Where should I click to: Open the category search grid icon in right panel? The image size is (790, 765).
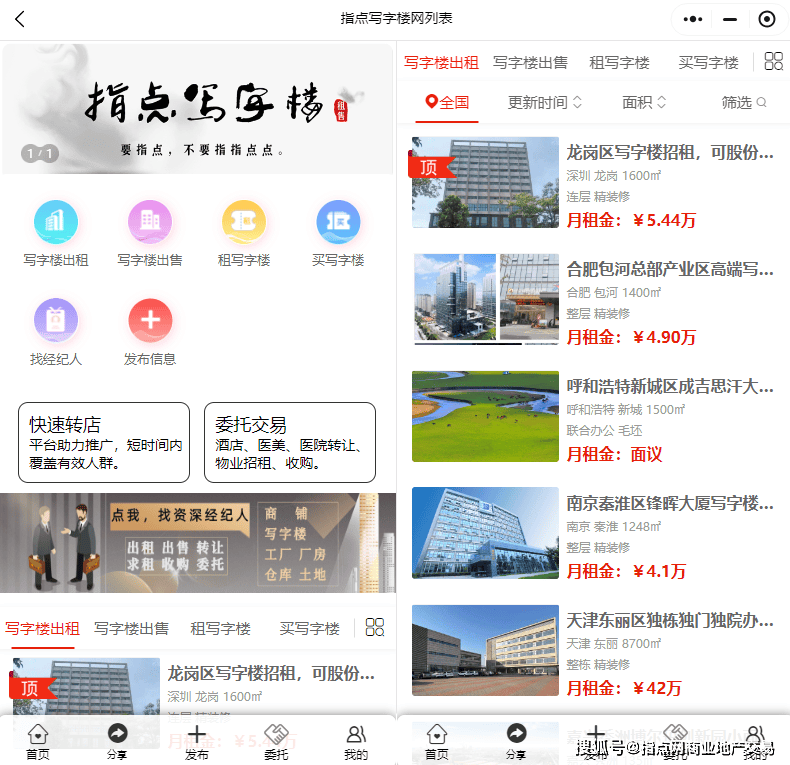pyautogui.click(x=773, y=62)
